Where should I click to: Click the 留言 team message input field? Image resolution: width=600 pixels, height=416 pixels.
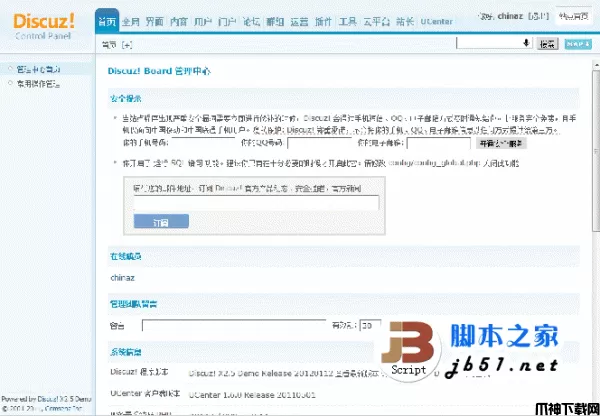tap(234, 325)
